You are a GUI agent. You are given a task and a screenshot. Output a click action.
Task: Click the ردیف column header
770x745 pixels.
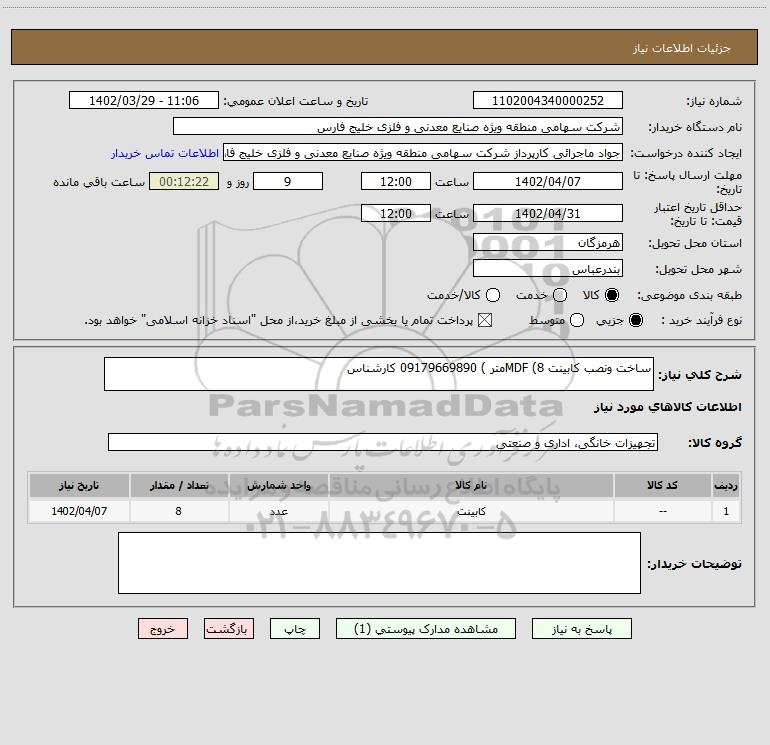click(726, 485)
